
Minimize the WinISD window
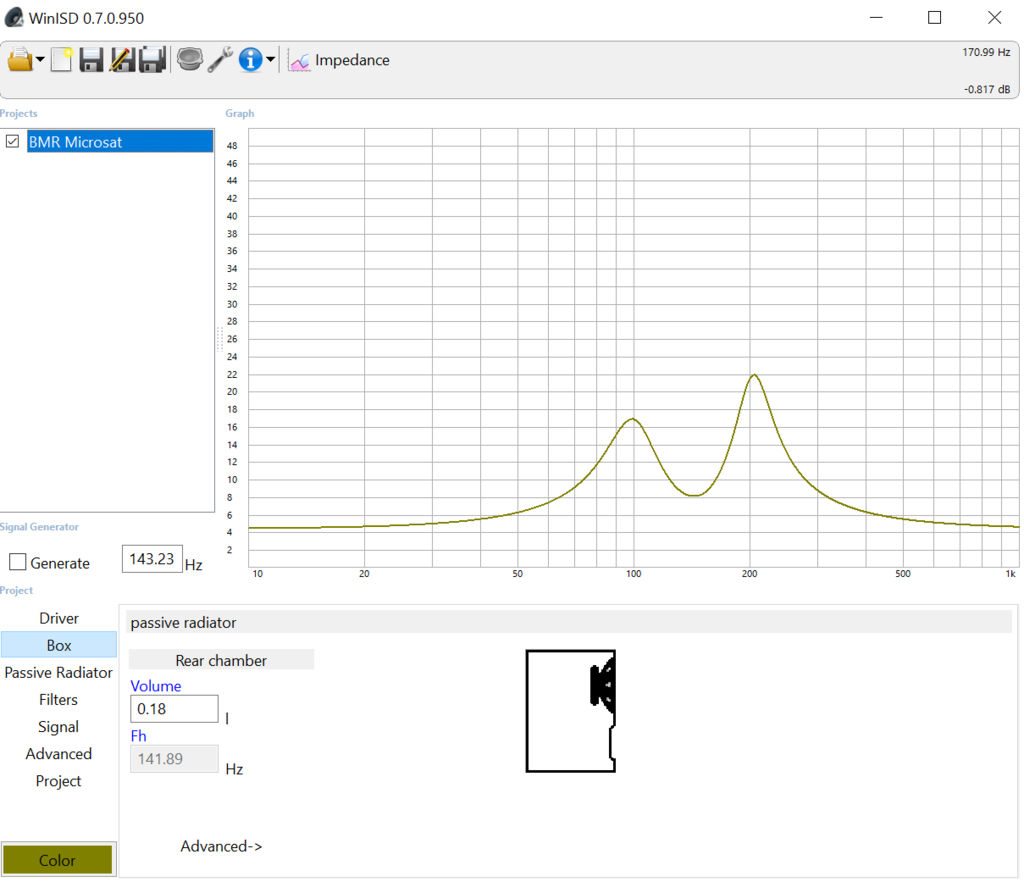tap(876, 18)
